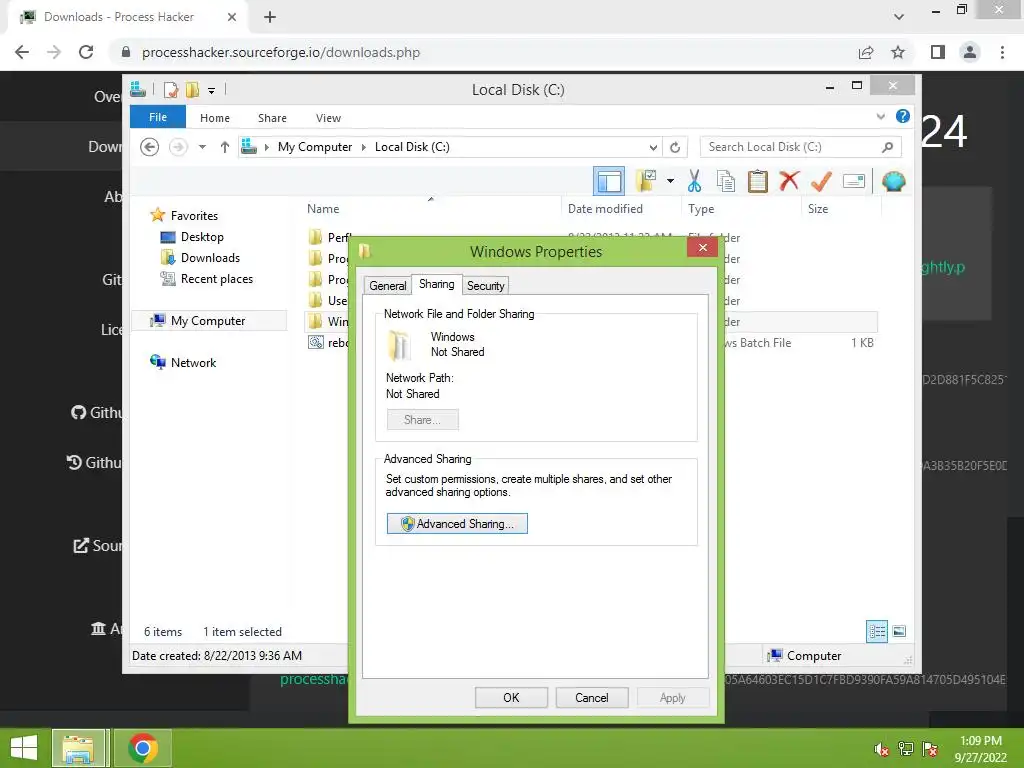Click the Explorer Forward arrow button
Viewport: 1024px width, 768px height.
pyautogui.click(x=178, y=147)
